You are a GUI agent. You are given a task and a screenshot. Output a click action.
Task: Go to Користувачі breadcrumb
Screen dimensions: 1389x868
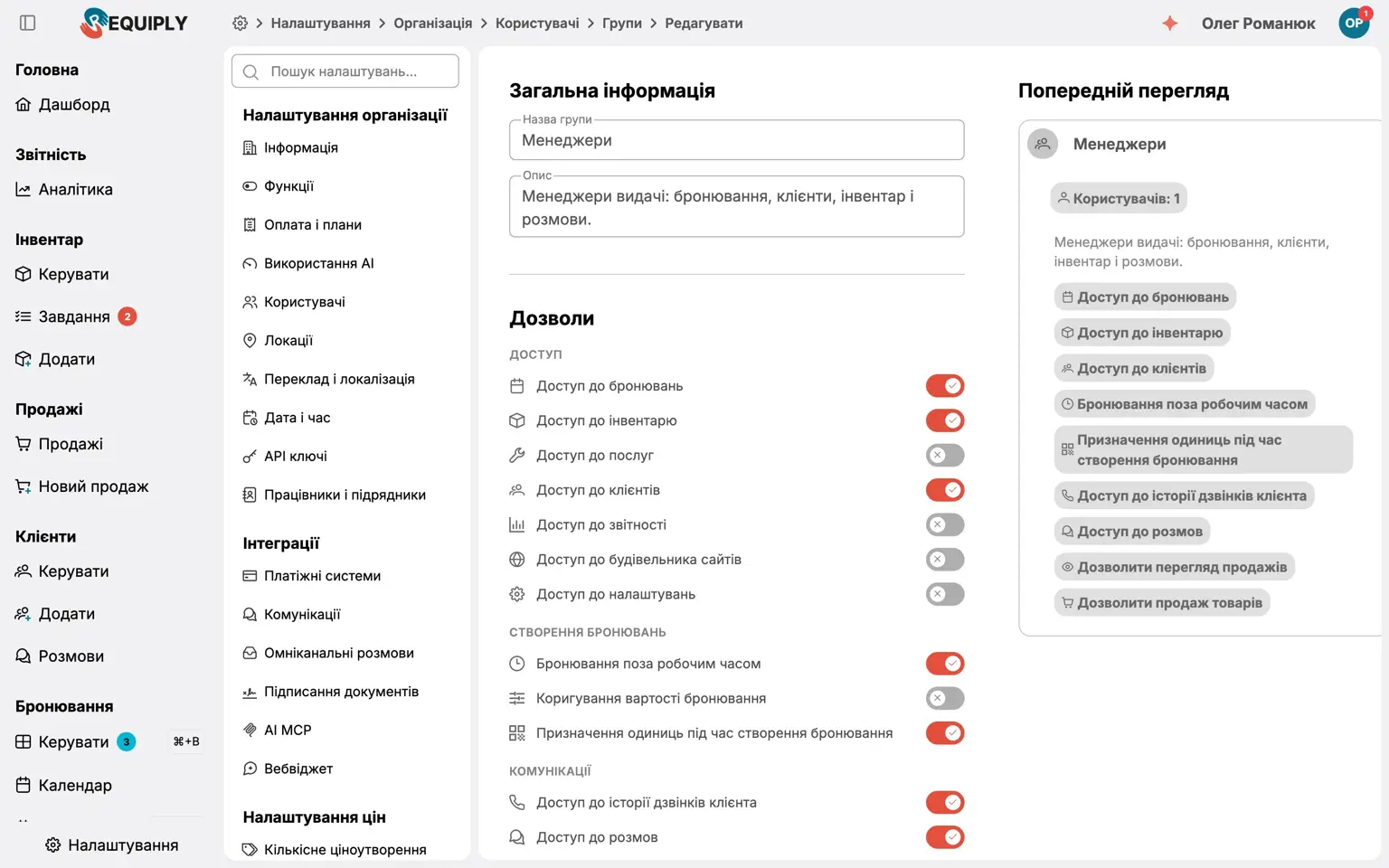point(537,24)
